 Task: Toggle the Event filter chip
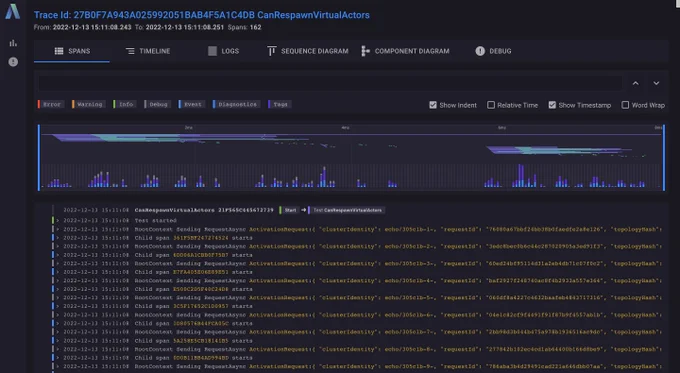[x=192, y=104]
